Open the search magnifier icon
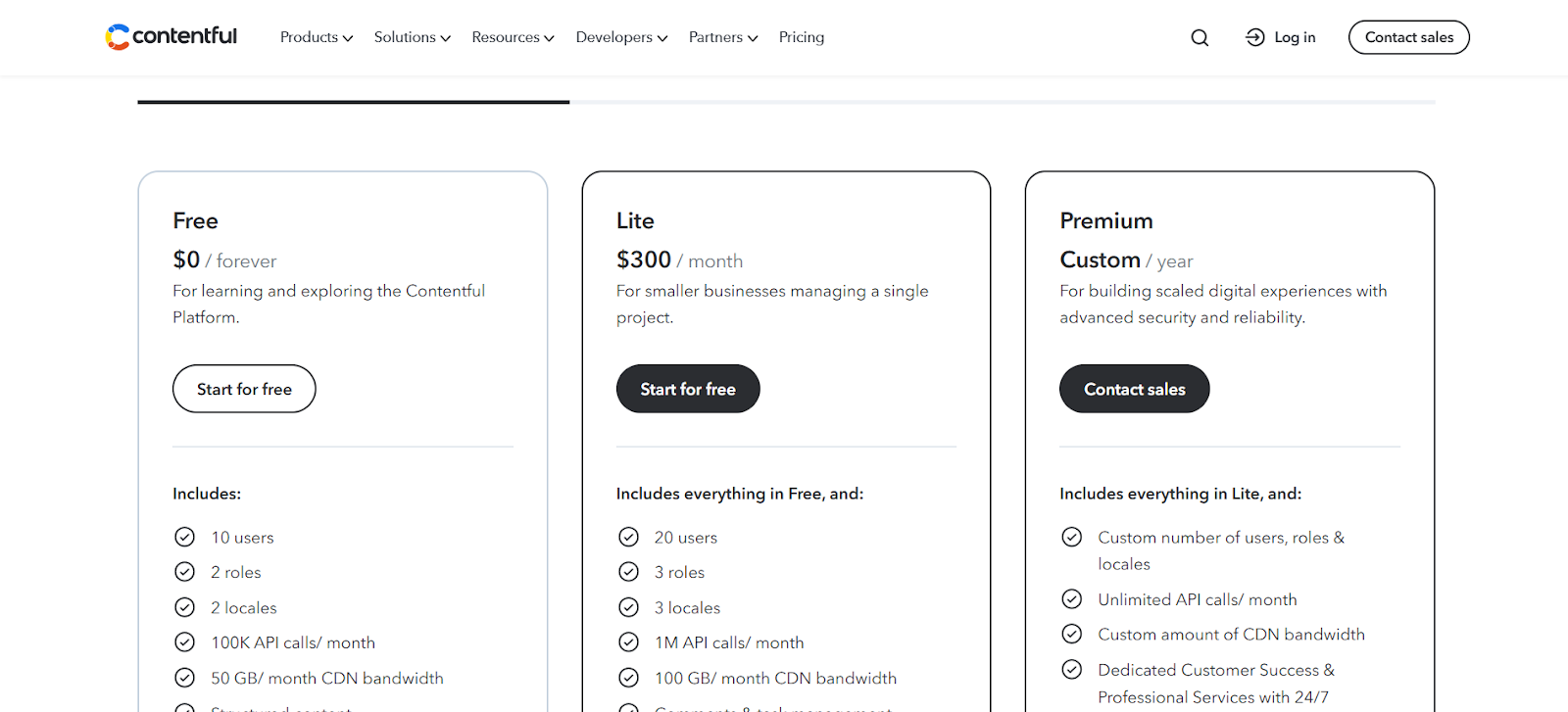1568x712 pixels. 1200,37
